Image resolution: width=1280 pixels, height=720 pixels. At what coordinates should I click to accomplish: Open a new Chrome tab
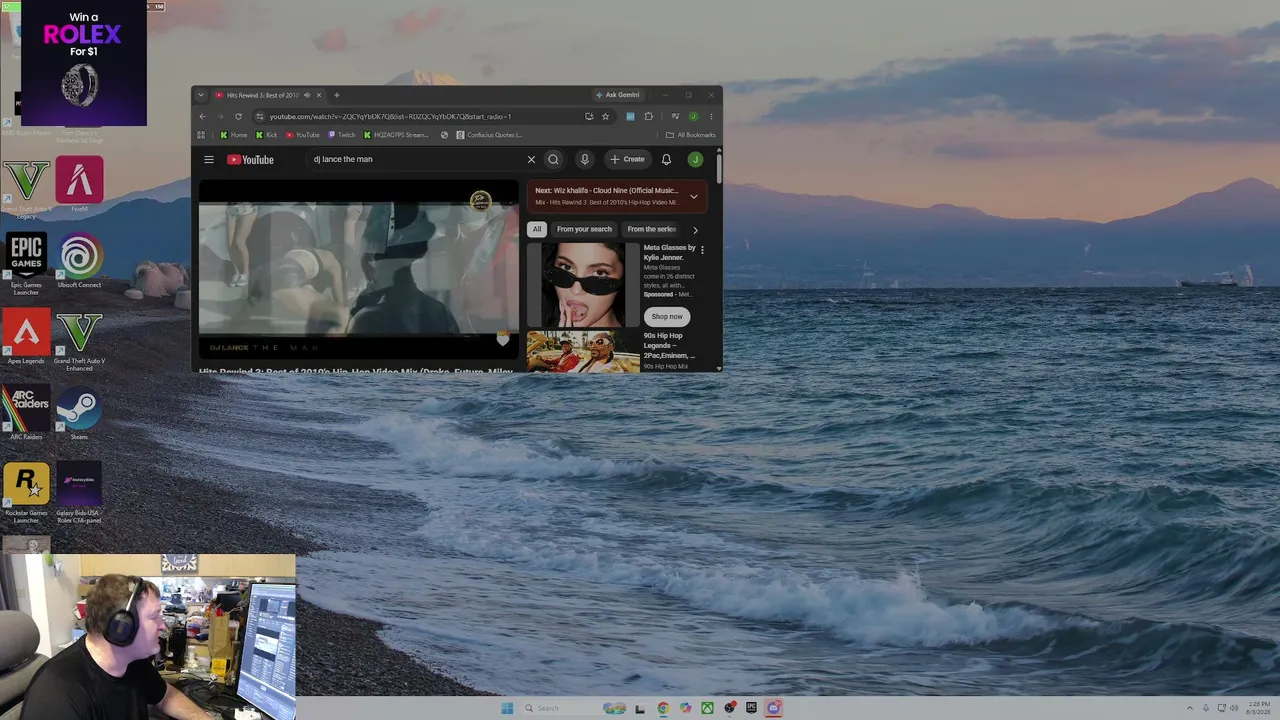coord(337,95)
